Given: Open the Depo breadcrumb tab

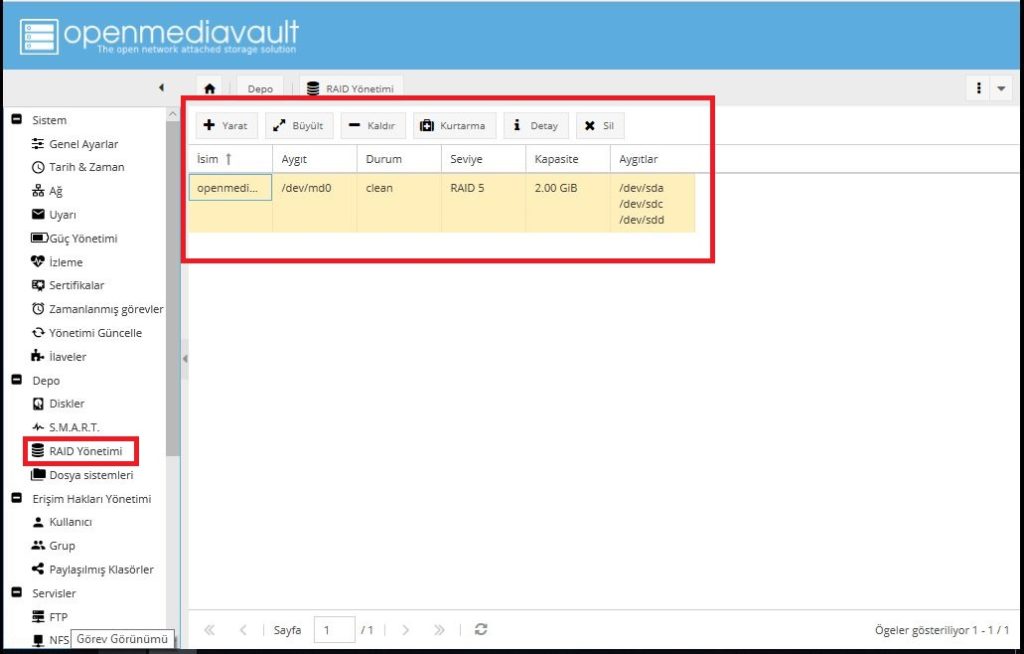Looking at the screenshot, I should click(260, 88).
